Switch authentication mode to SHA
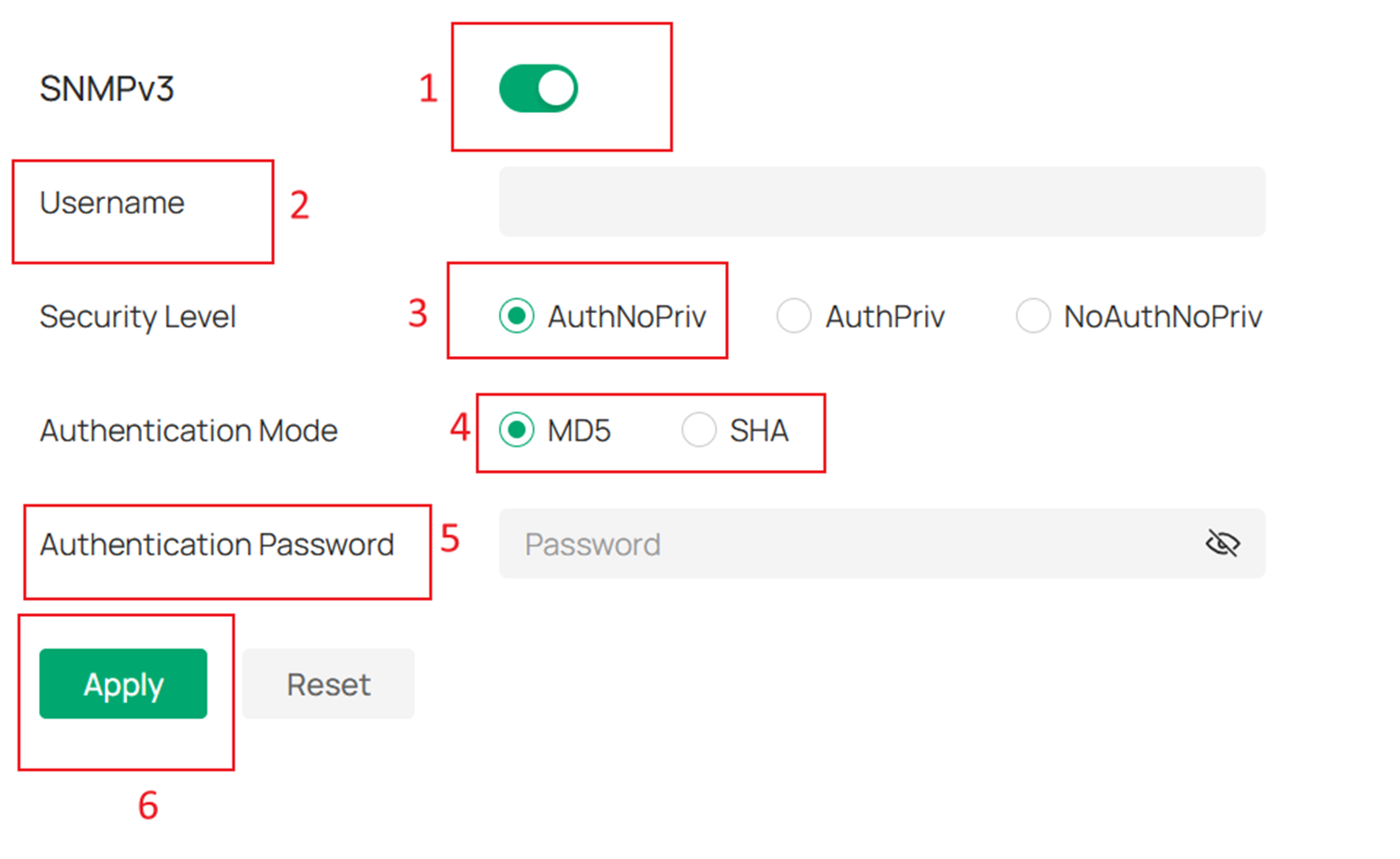 (699, 431)
